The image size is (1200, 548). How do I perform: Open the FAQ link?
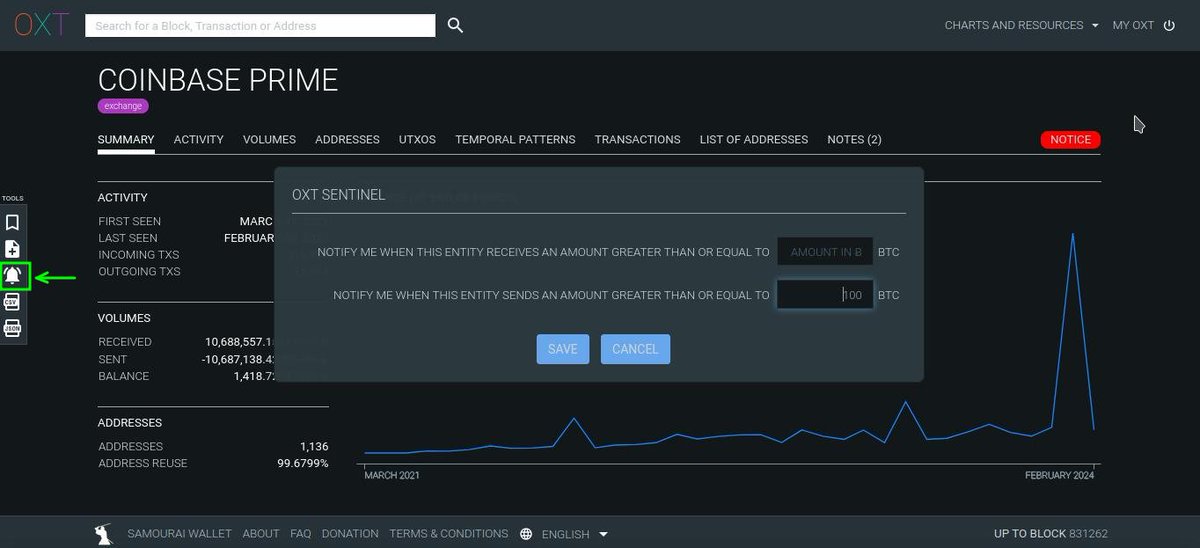tap(301, 534)
